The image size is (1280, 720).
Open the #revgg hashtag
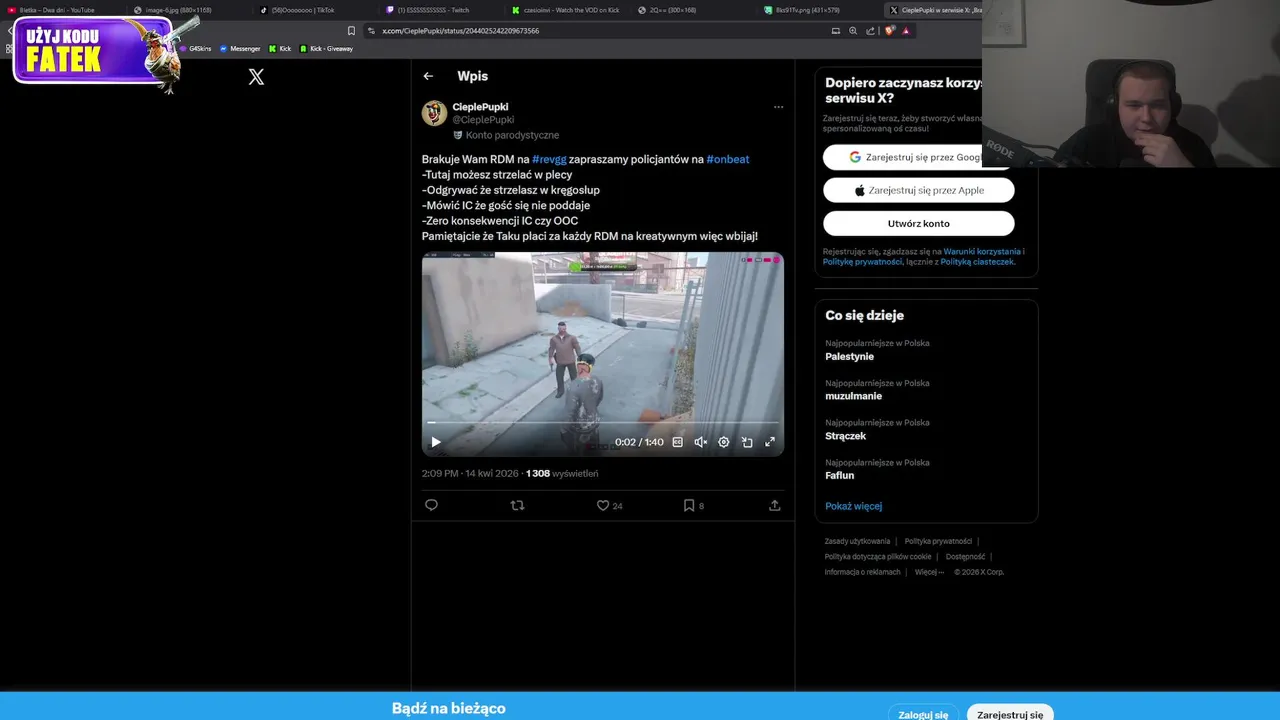coord(549,159)
